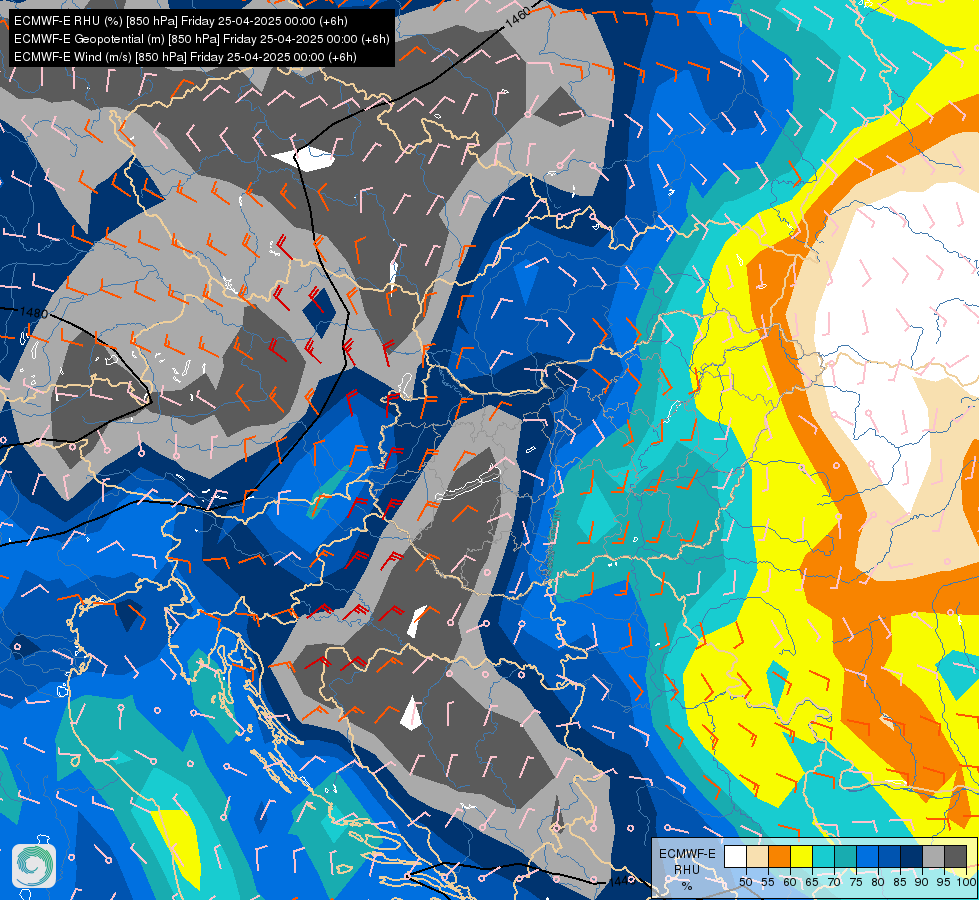Select the dark gray 95-100% legend swatch
The width and height of the screenshot is (979, 900).
pos(955,856)
